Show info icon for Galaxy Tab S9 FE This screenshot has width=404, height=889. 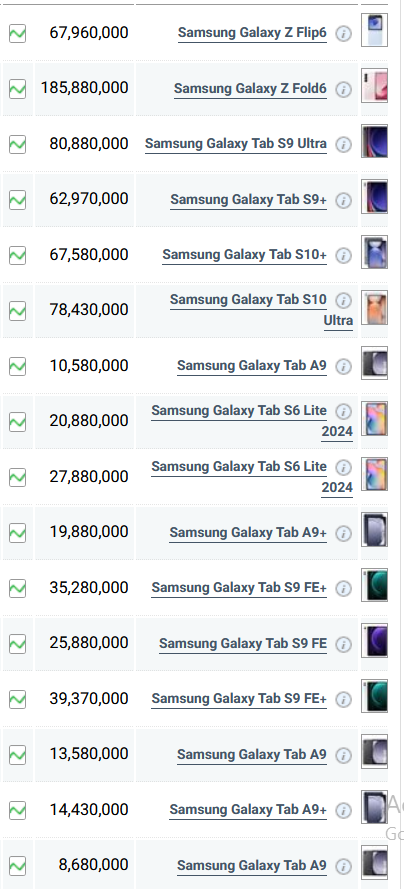pos(343,645)
